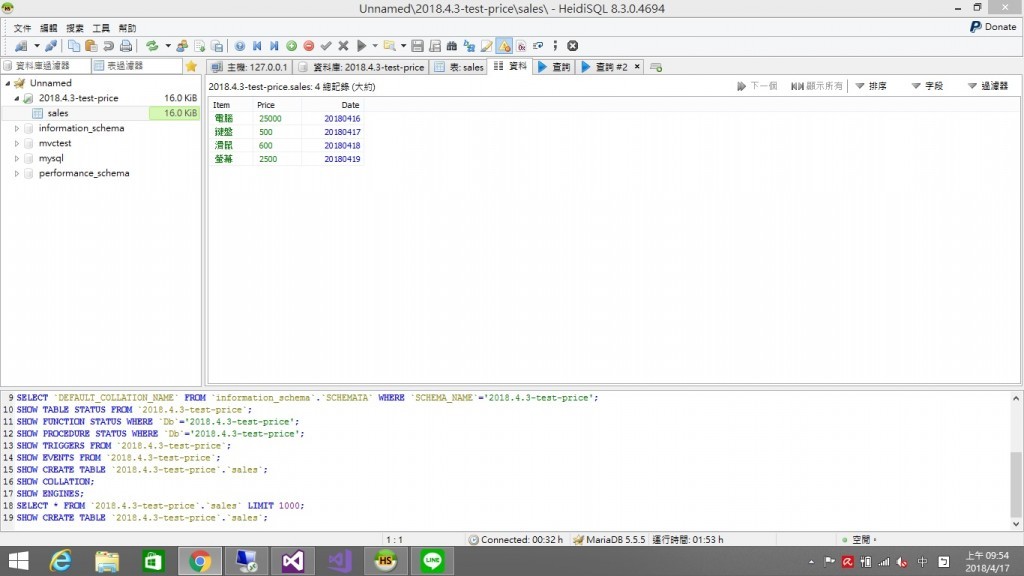Screen dimensions: 1024x576
Task: Toggle the stop-on-errors warning icon
Action: point(504,46)
